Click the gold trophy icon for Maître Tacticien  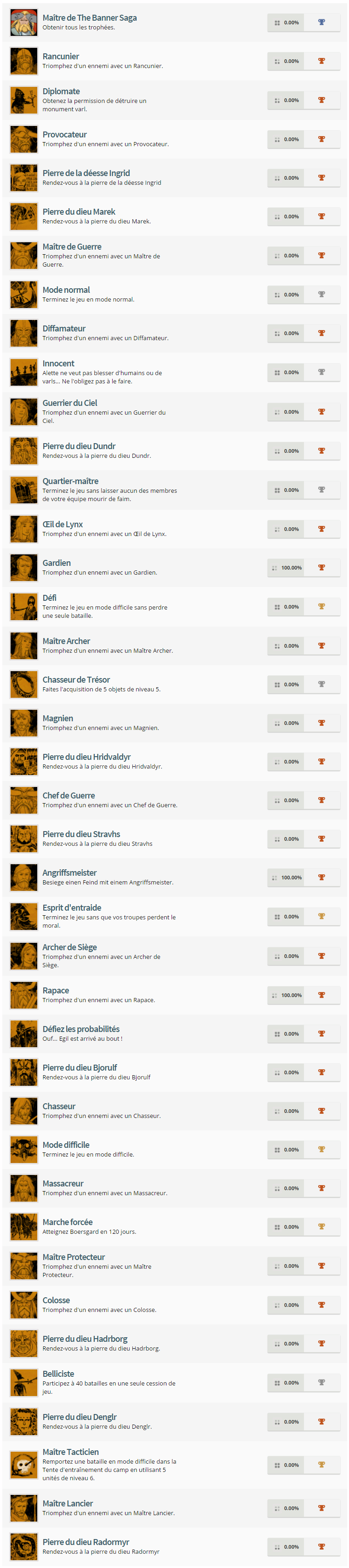[x=321, y=1465]
